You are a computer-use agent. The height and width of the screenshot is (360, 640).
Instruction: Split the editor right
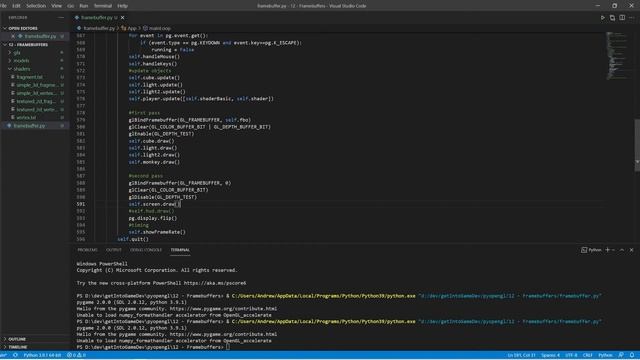coord(622,18)
